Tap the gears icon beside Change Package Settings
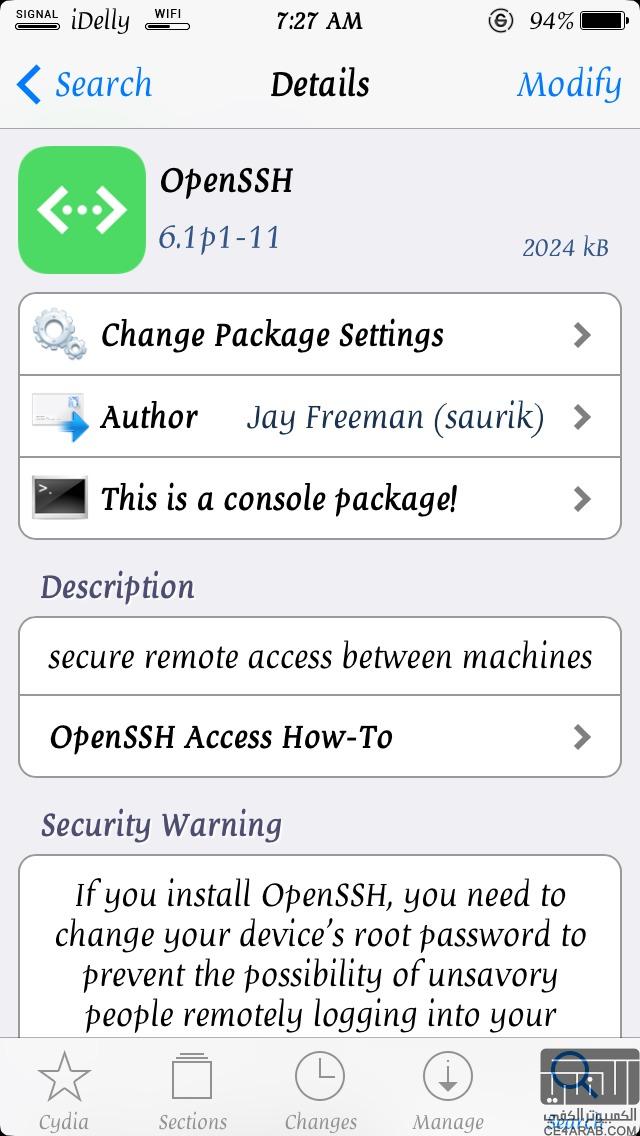640x1136 pixels. coord(59,334)
